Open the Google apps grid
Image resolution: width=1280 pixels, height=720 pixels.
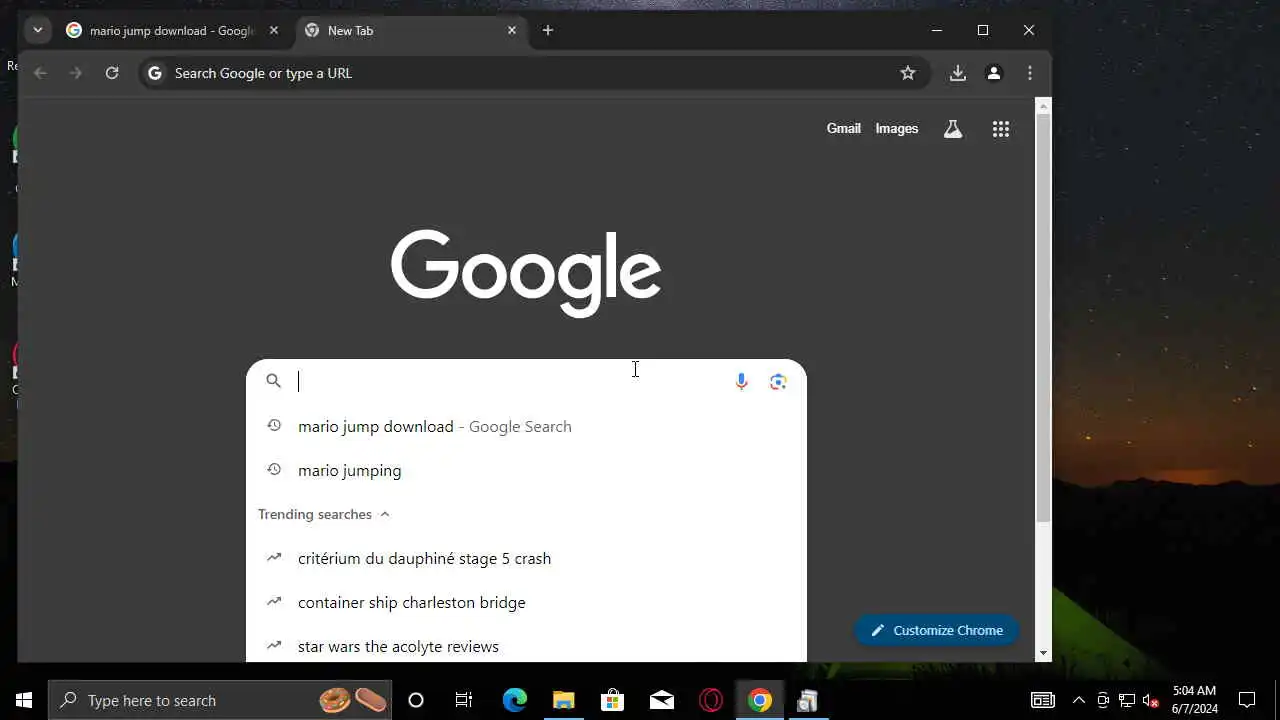point(1001,129)
